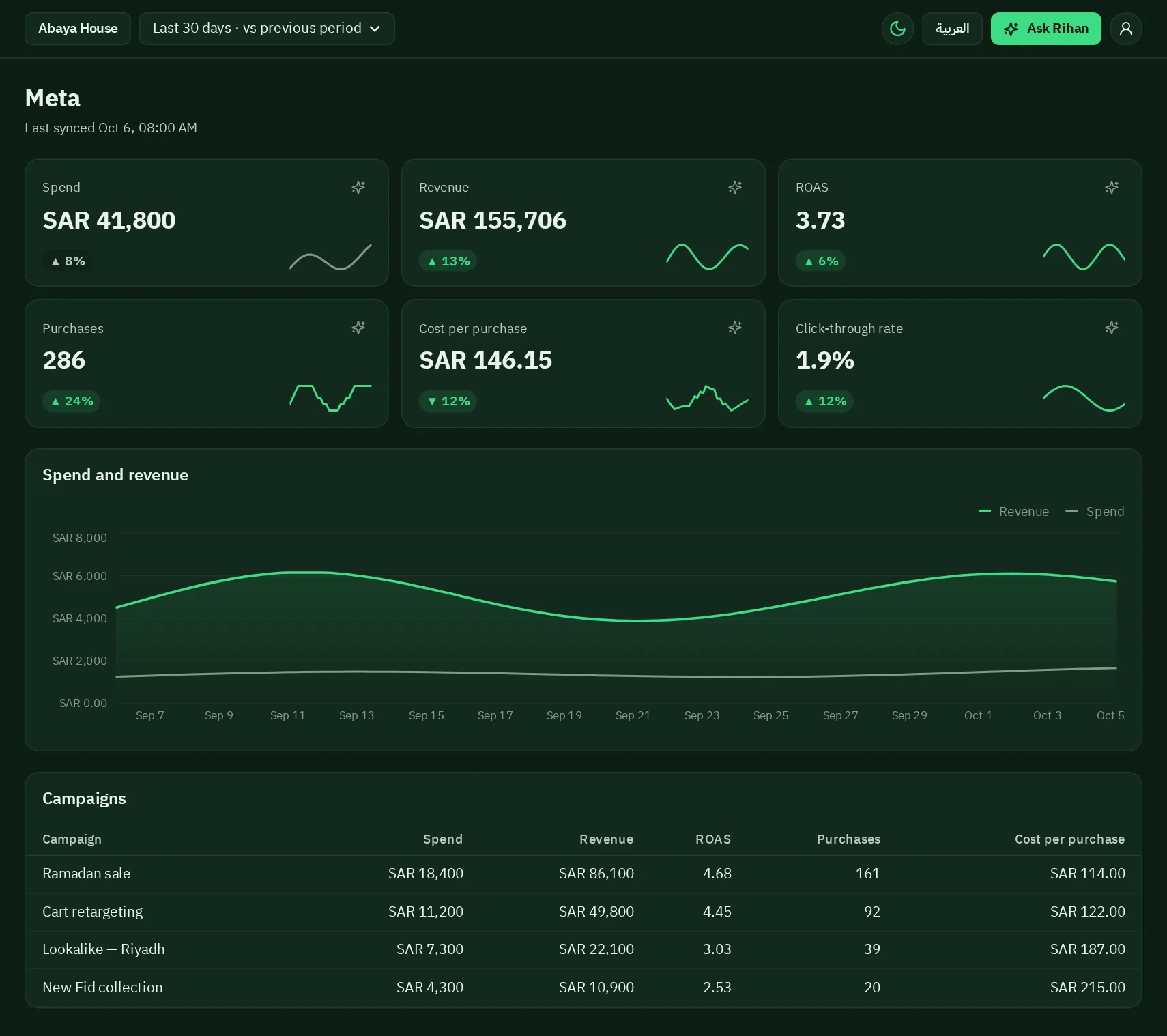1167x1036 pixels.
Task: Click the 4.68 ROAS cell
Action: tap(717, 874)
